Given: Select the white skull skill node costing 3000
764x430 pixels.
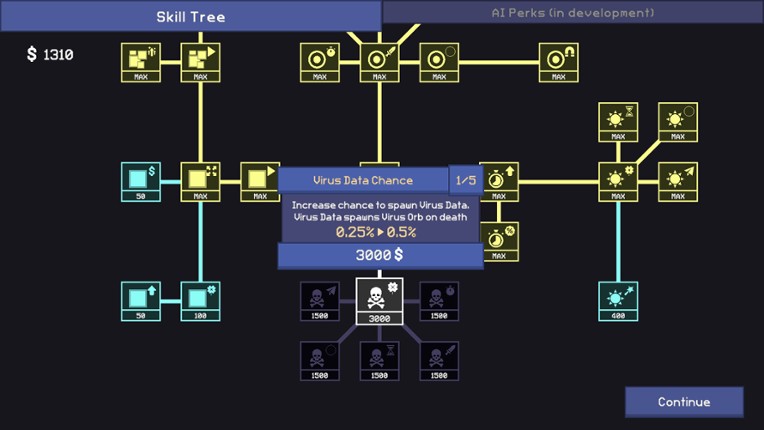Looking at the screenshot, I should [x=379, y=300].
